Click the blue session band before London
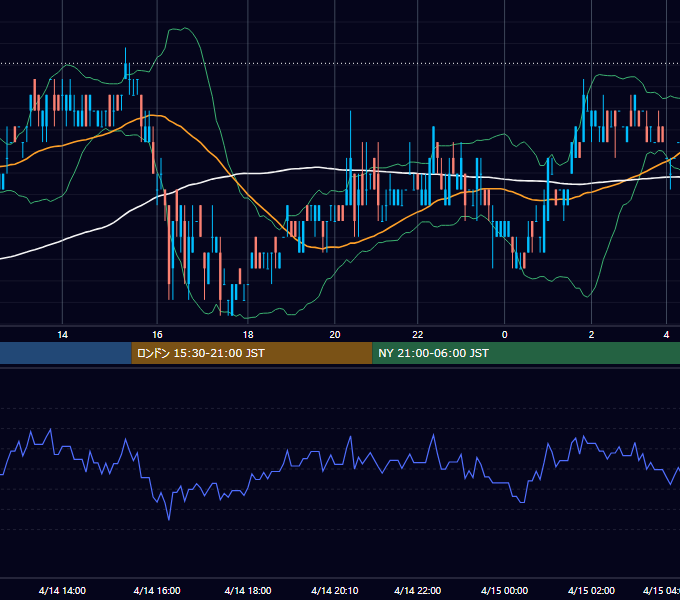Screen dimensions: 680x600 (x=66, y=353)
